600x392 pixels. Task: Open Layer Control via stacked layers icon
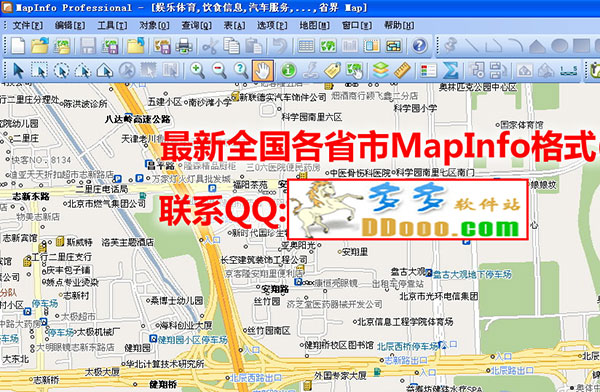[380, 70]
